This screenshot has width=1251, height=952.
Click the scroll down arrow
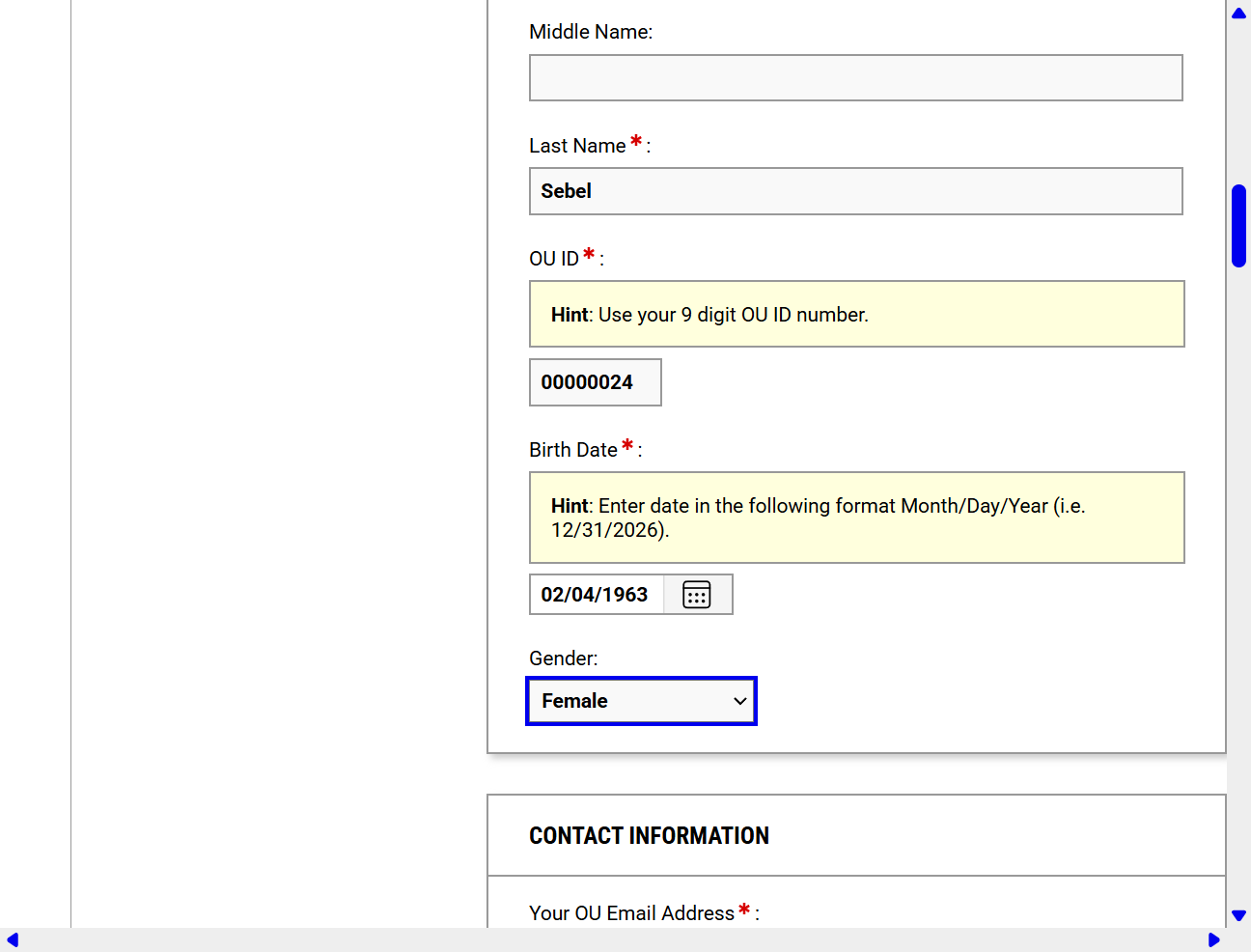click(x=1238, y=915)
